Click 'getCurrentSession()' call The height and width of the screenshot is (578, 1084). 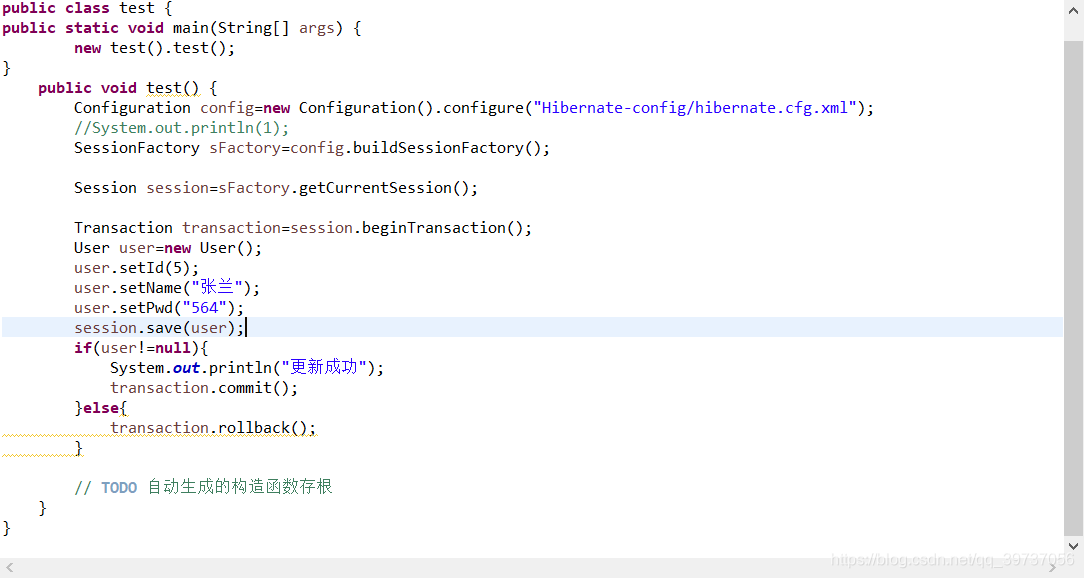(384, 188)
